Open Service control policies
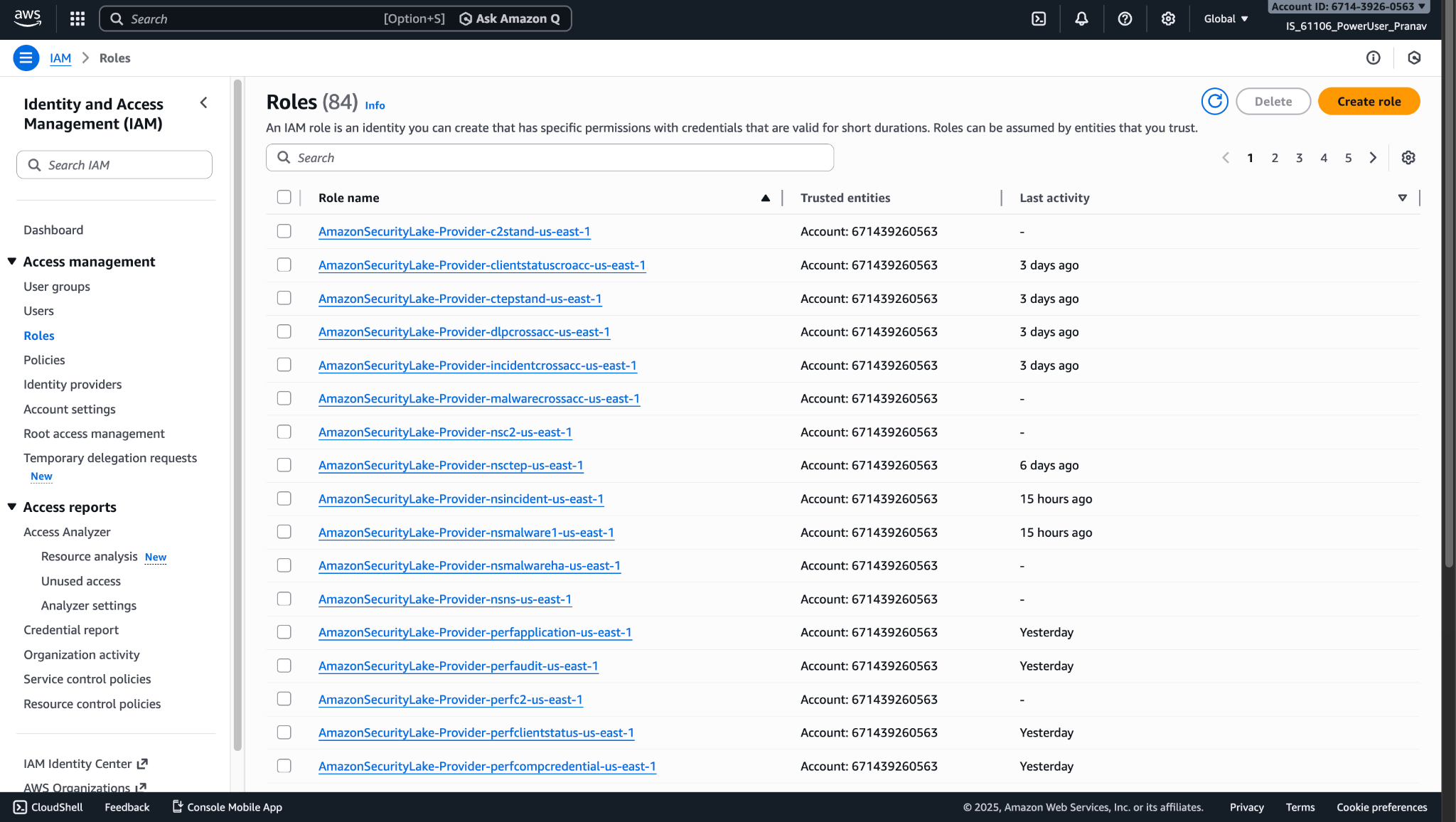This screenshot has height=822, width=1456. (87, 679)
